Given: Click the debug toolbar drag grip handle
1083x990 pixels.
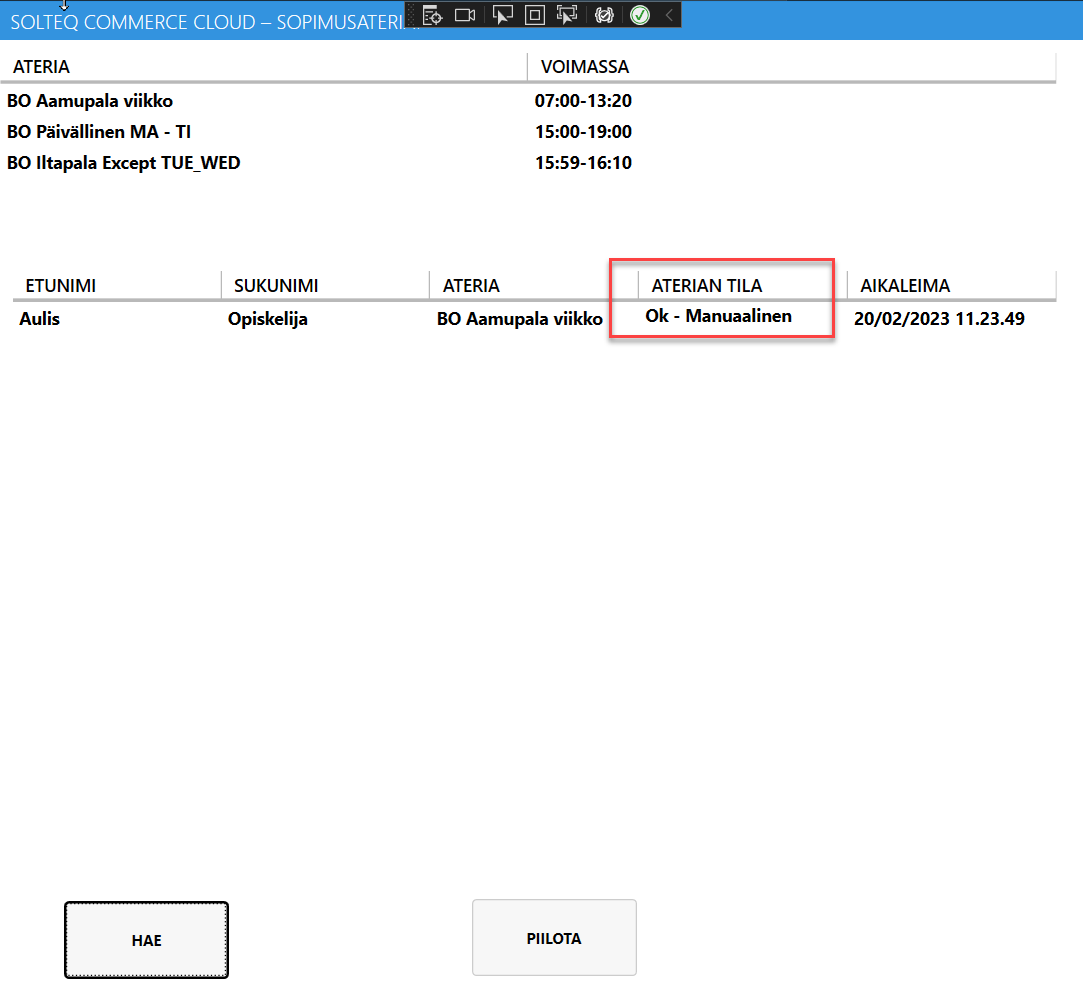Looking at the screenshot, I should 411,15.
